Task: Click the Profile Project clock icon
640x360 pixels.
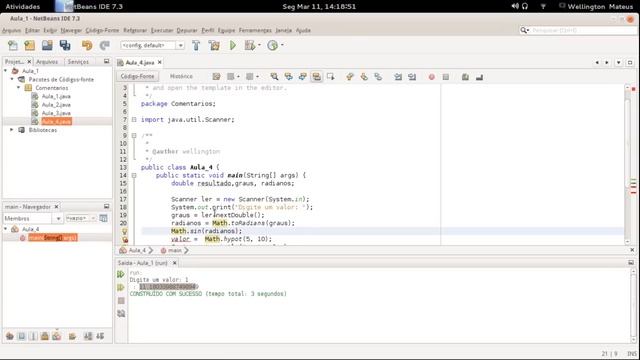Action: tap(272, 45)
